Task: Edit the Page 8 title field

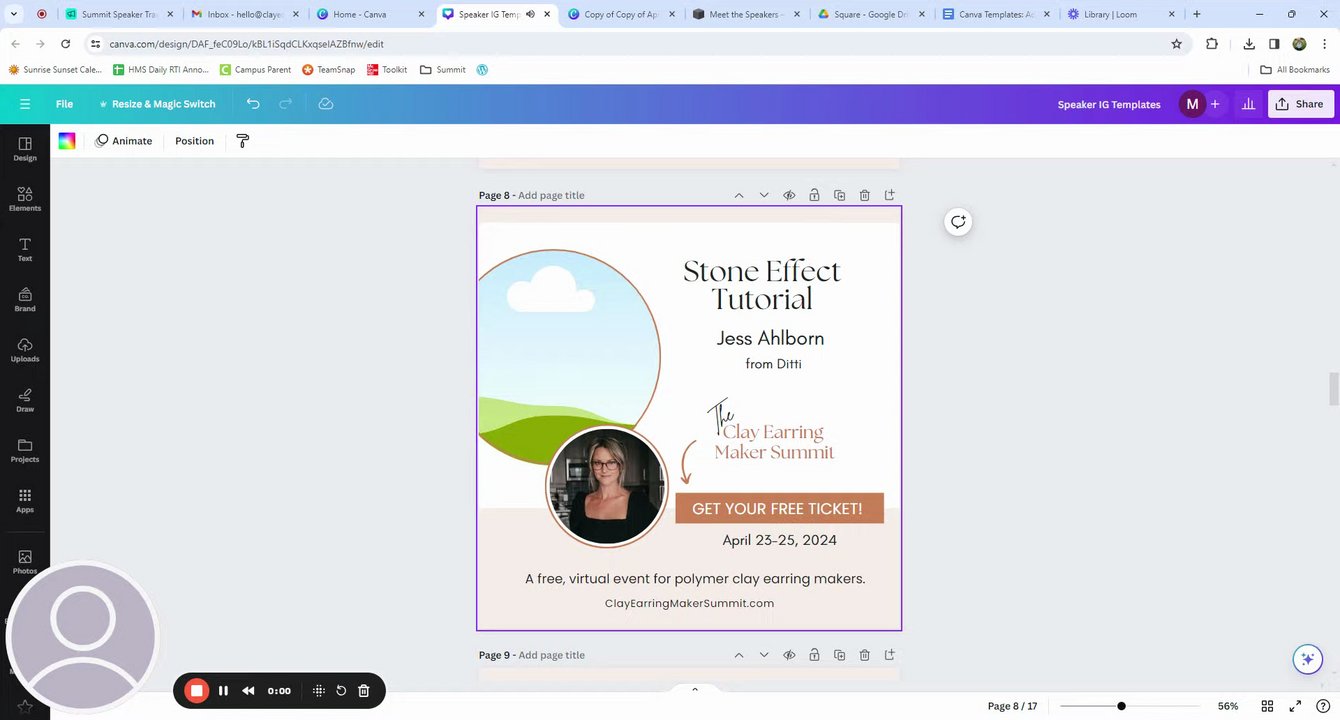Action: (x=551, y=195)
